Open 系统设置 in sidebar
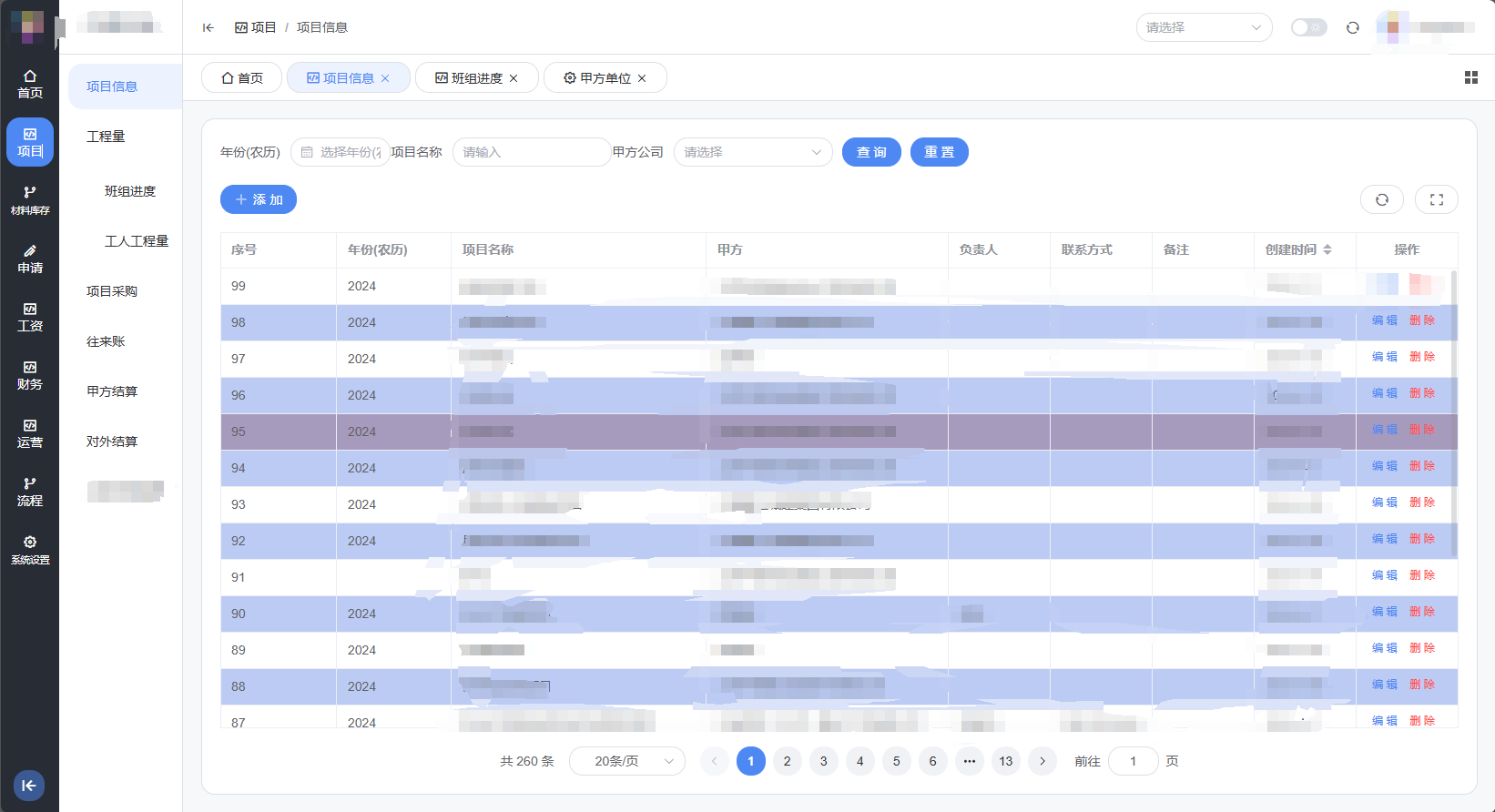This screenshot has height=812, width=1495. 30,550
